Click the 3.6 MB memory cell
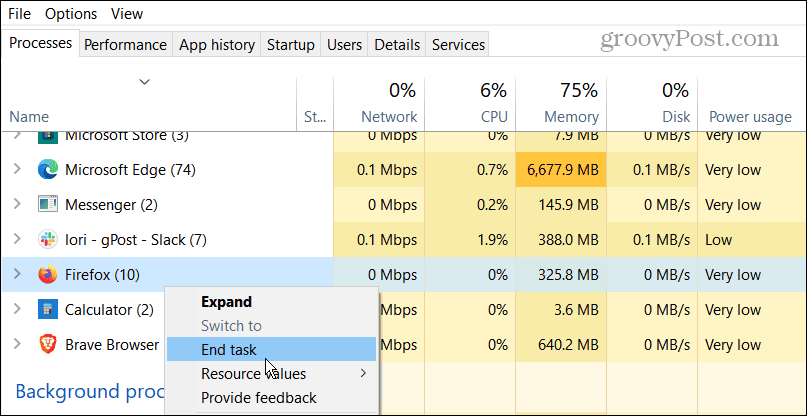This screenshot has height=416, width=807. 561,310
